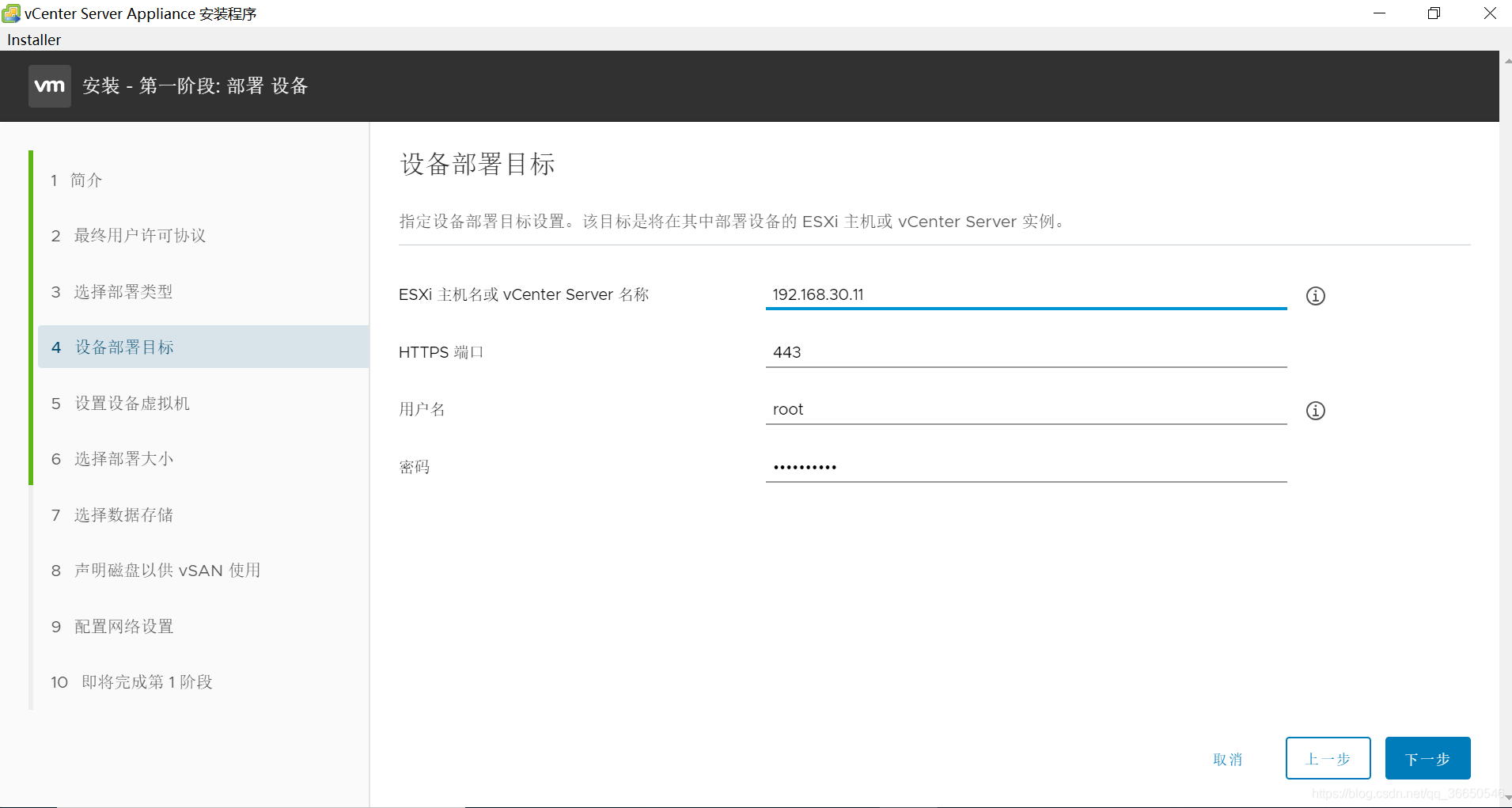Viewport: 1512px width, 808px height.
Task: Click the HTTPS port field showing 443
Action: (1026, 352)
